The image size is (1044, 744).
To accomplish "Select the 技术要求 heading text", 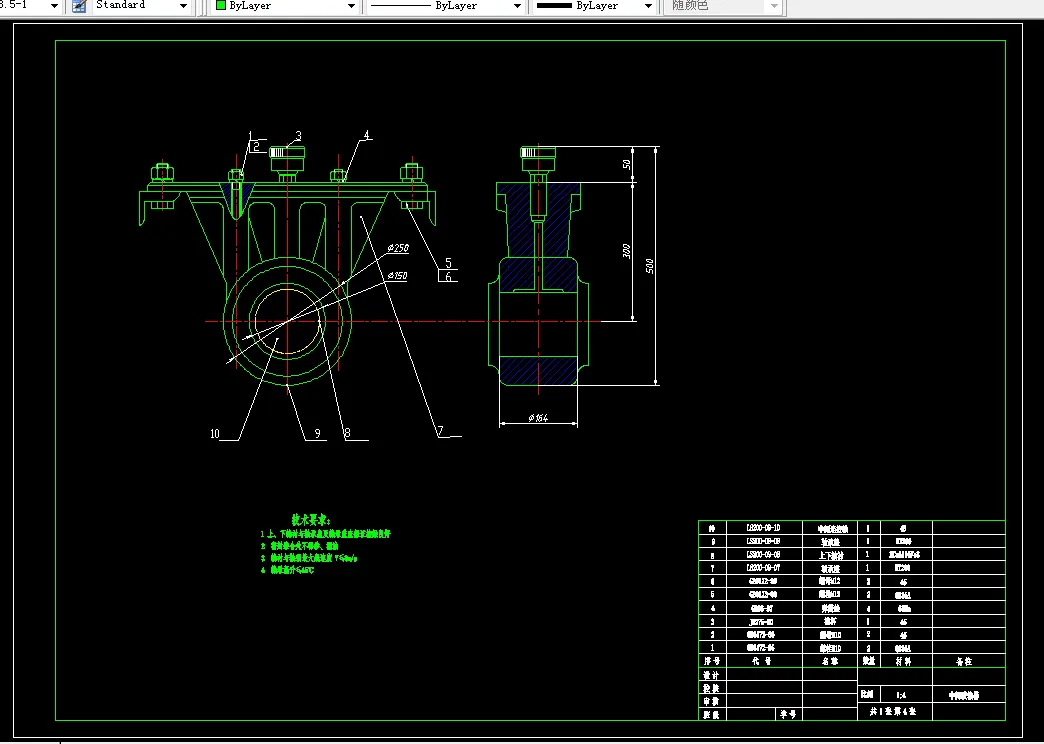I will [310, 520].
